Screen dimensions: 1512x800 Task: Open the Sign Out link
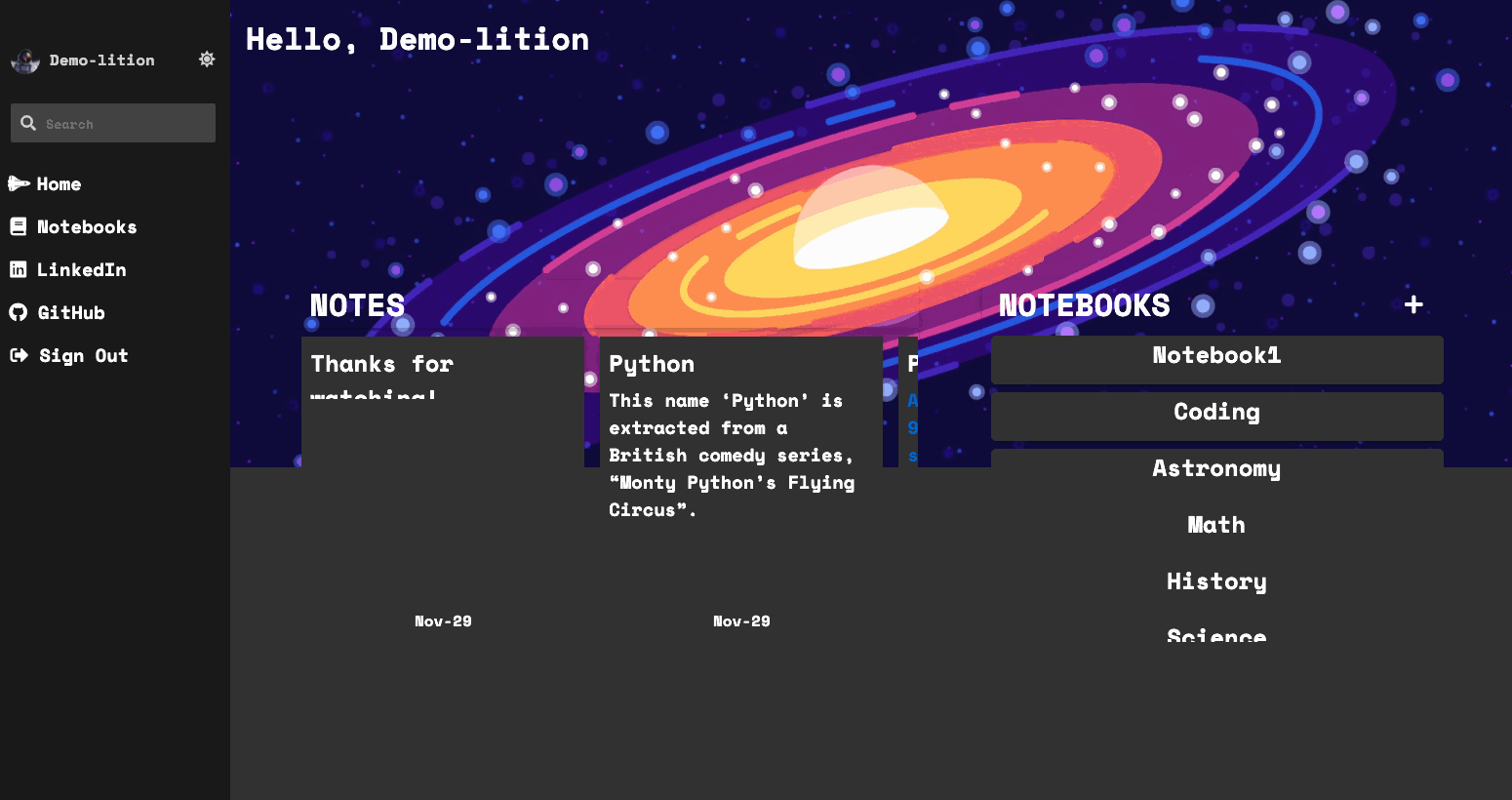click(83, 355)
